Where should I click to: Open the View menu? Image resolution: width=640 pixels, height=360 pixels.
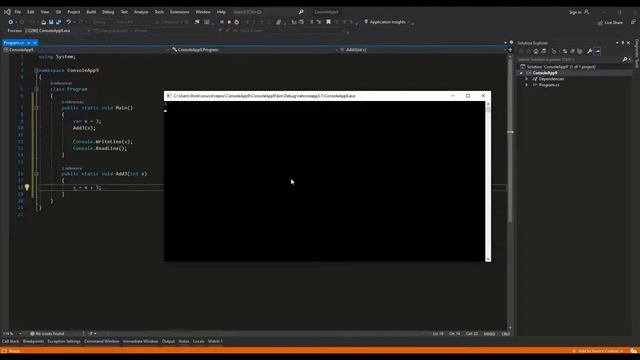45,12
